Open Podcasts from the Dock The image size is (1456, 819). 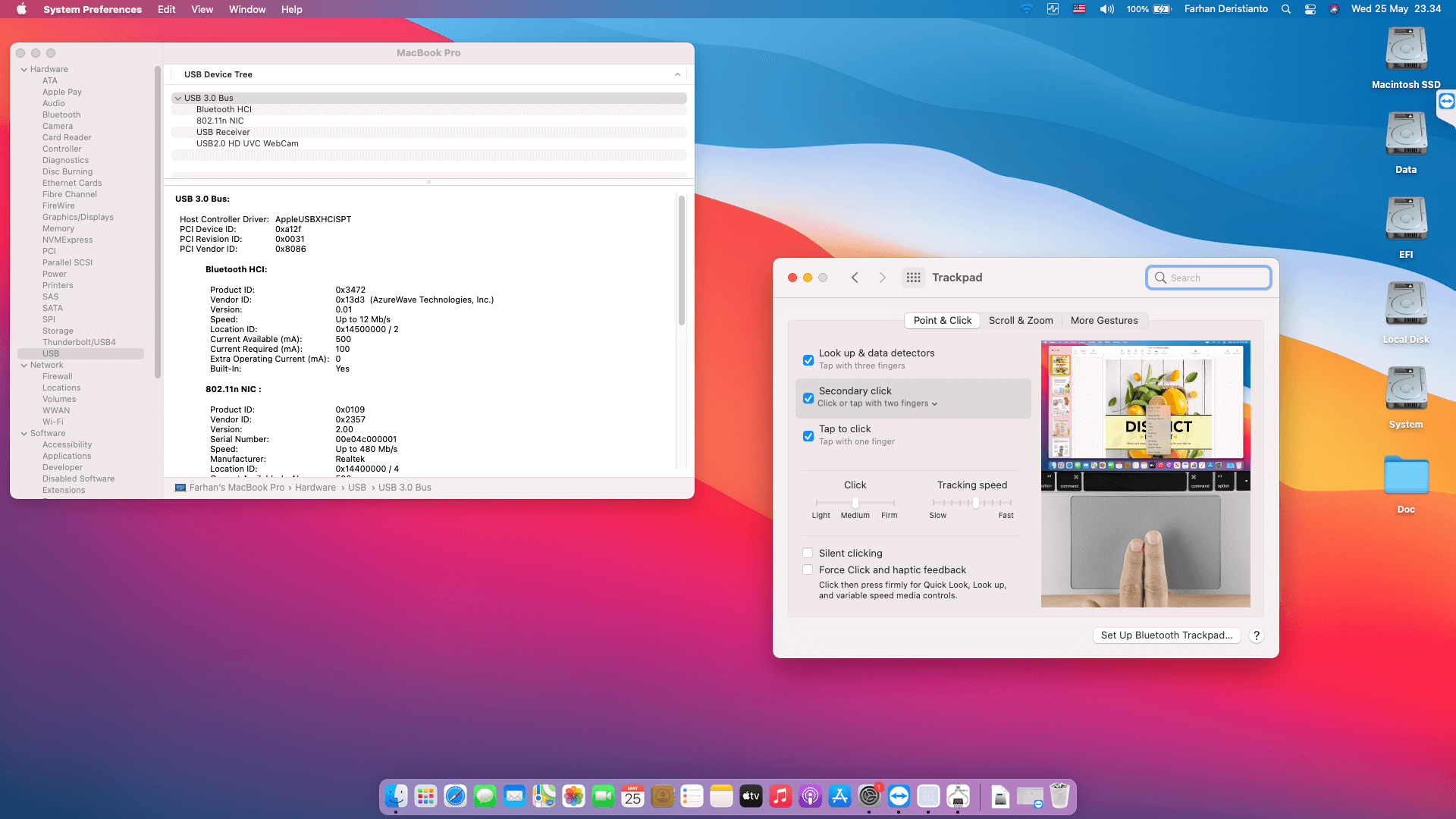[810, 796]
